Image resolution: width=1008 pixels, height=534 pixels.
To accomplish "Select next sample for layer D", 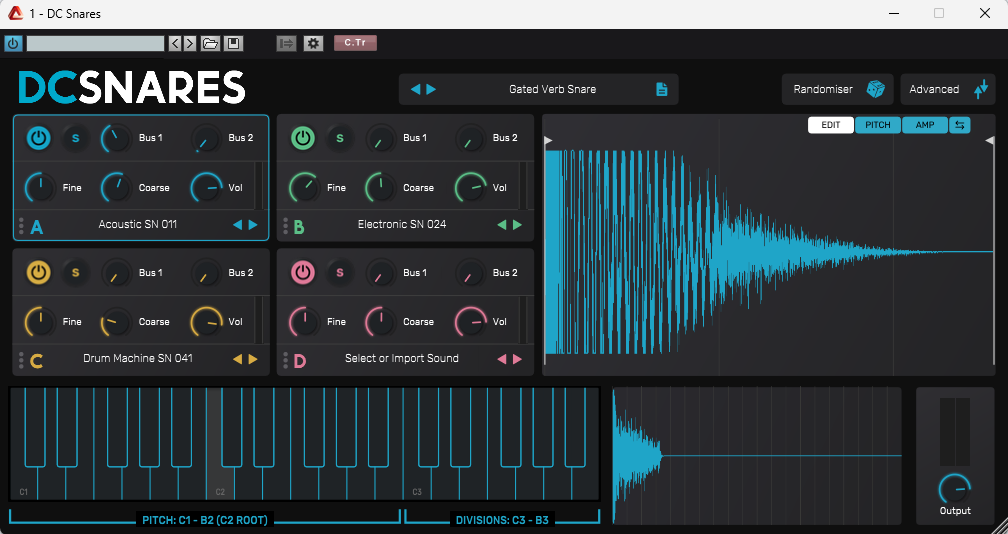I will 518,359.
